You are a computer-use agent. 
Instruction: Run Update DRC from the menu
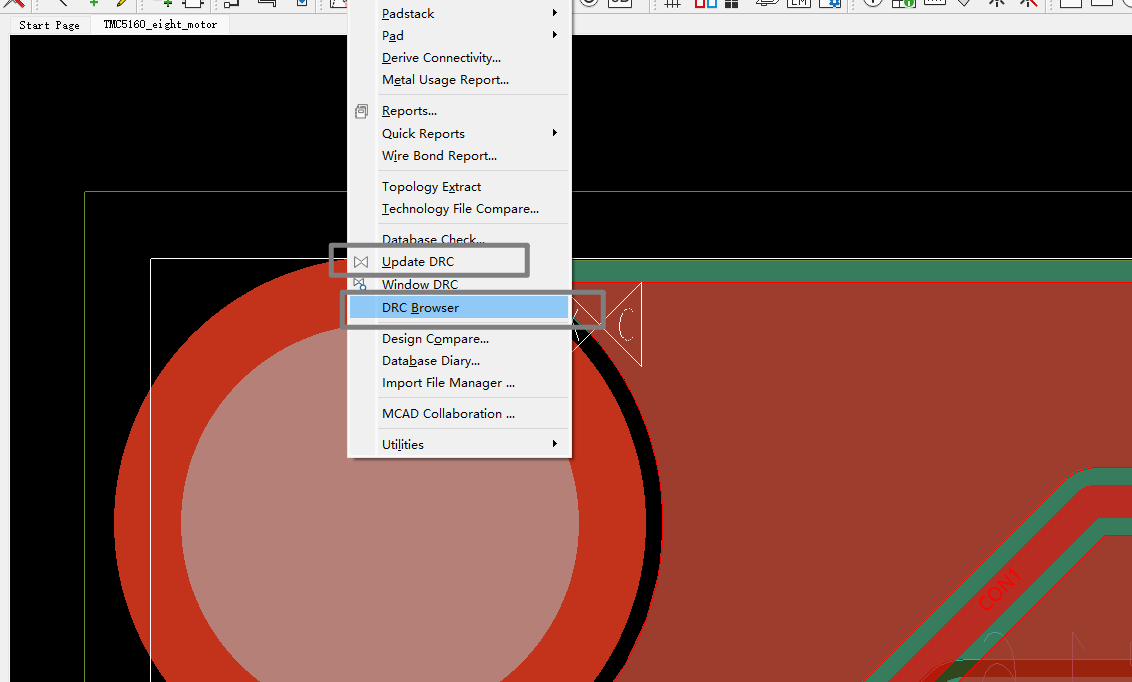point(460,261)
